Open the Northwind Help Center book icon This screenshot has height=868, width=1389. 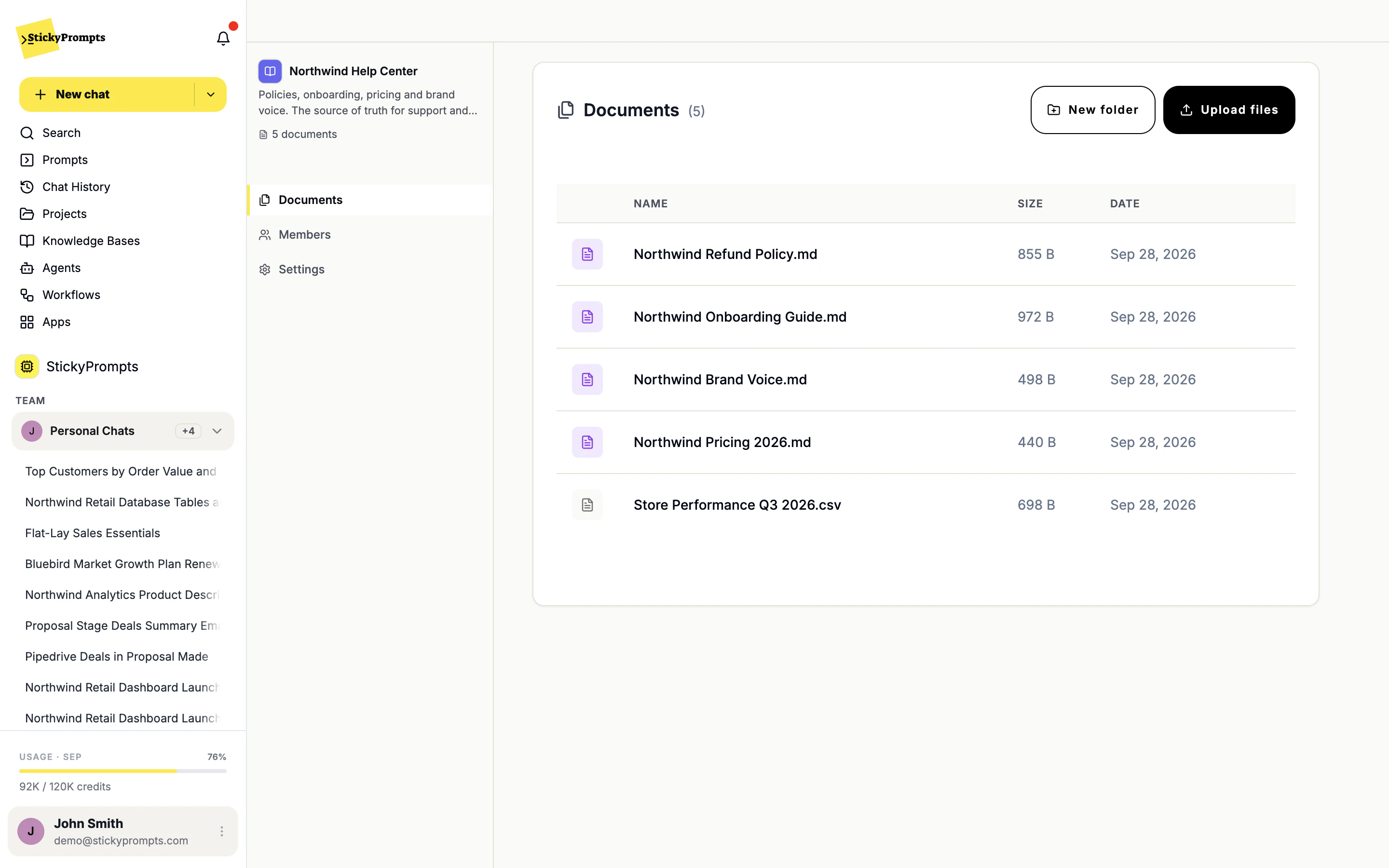click(270, 71)
